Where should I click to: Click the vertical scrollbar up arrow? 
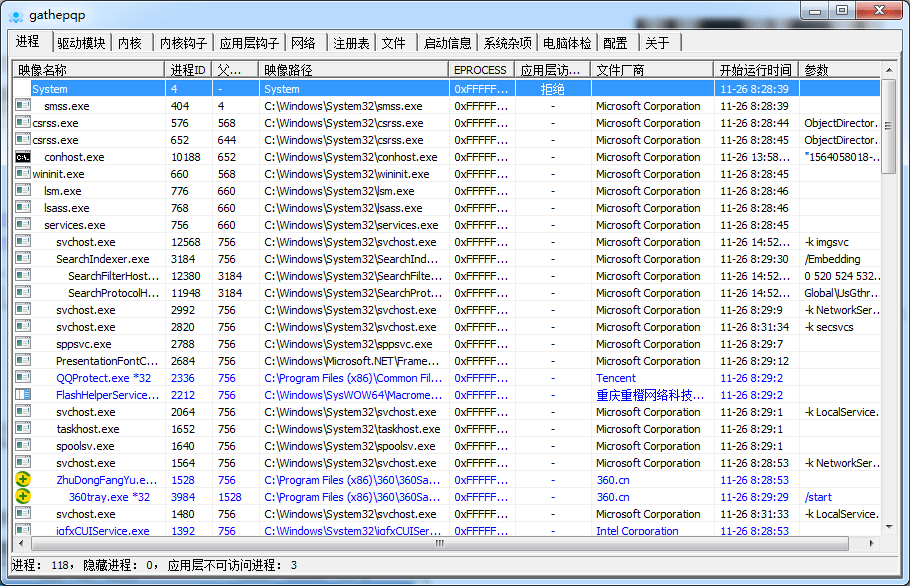889,70
